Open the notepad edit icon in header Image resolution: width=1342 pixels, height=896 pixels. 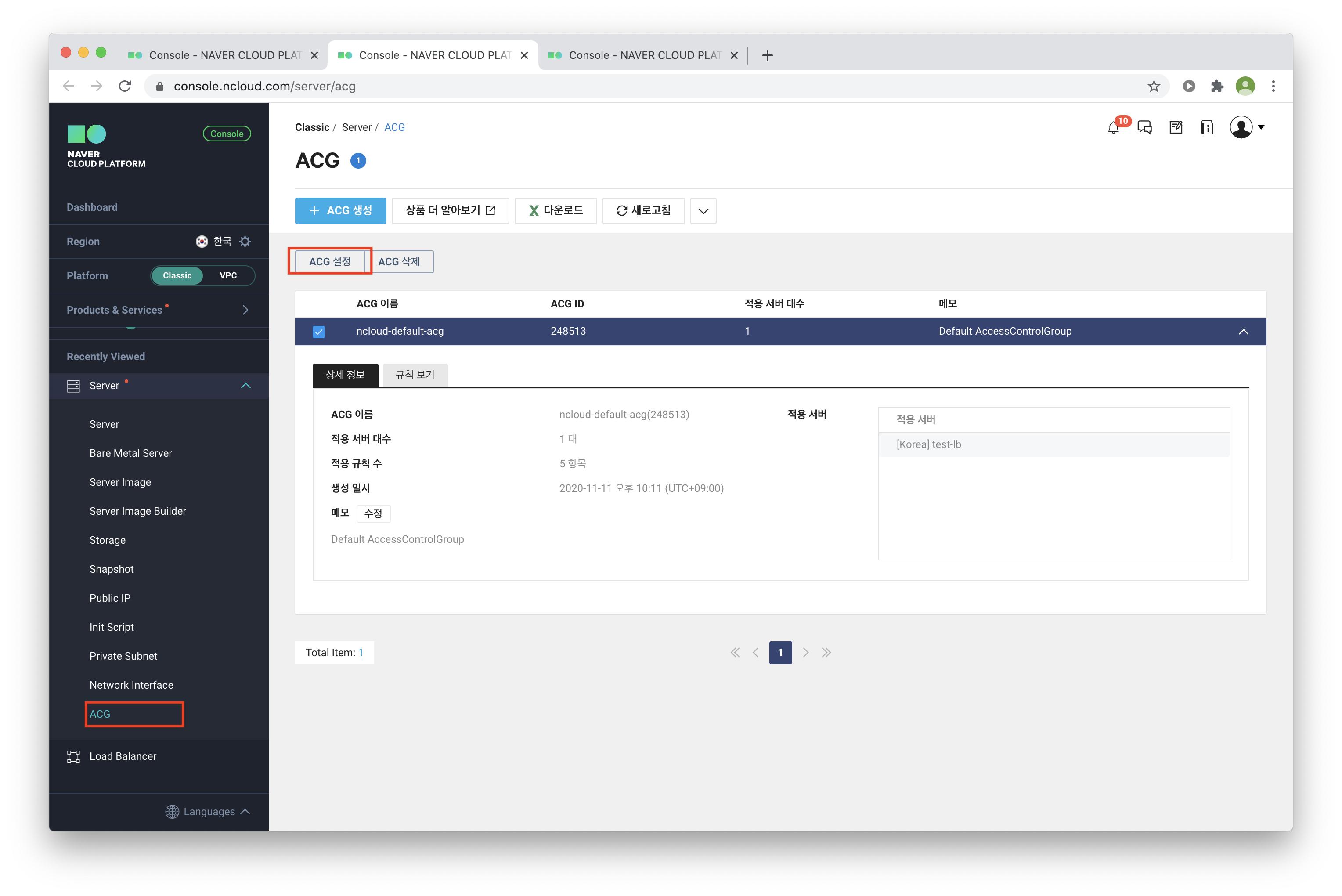click(x=1176, y=127)
